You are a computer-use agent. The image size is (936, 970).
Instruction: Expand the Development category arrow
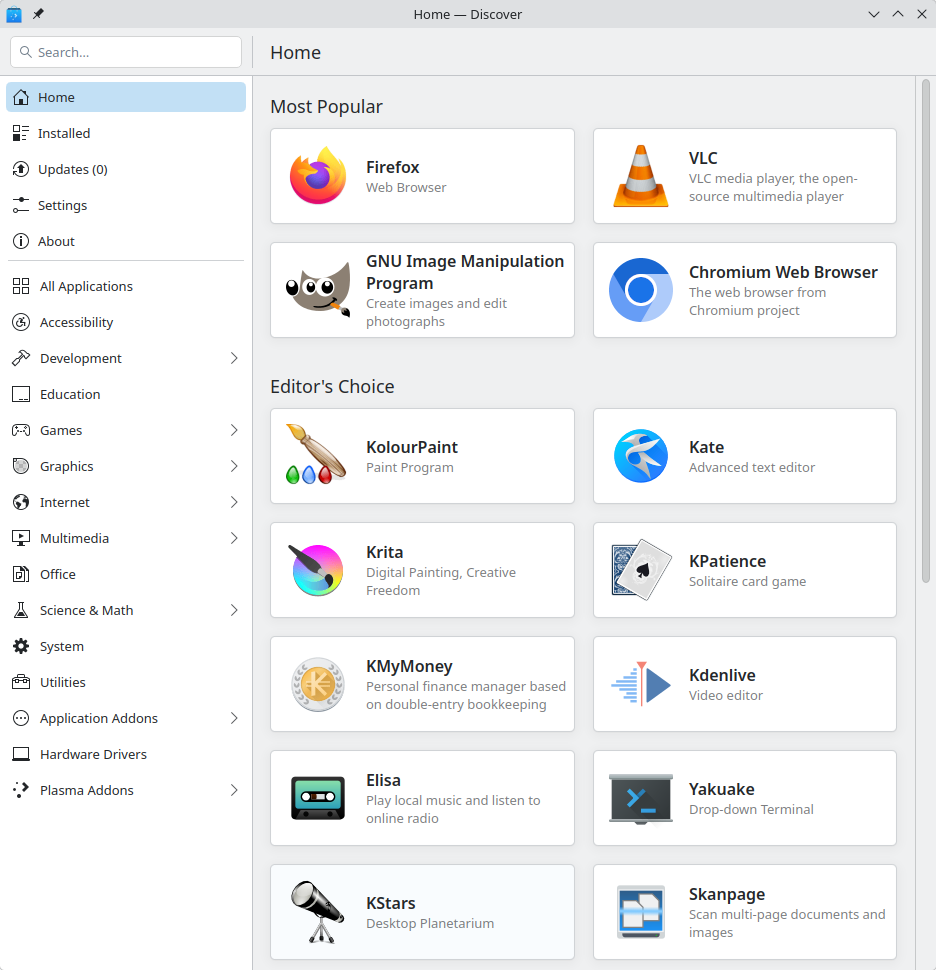click(234, 358)
